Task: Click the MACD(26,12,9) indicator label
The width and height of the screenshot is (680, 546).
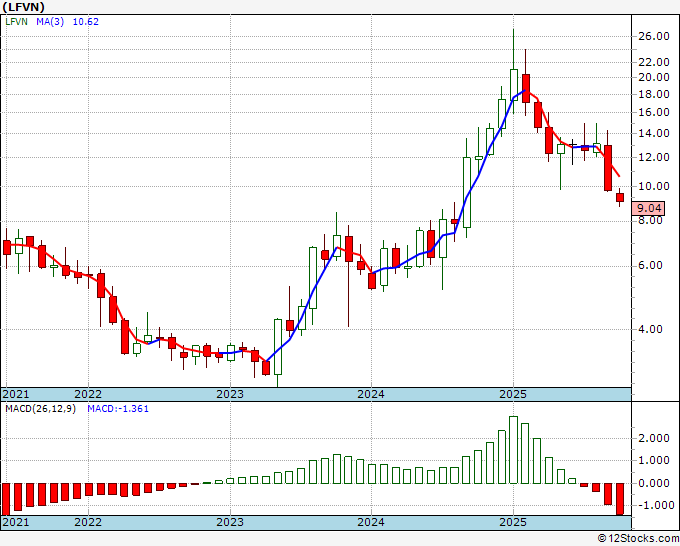Action: [x=41, y=410]
